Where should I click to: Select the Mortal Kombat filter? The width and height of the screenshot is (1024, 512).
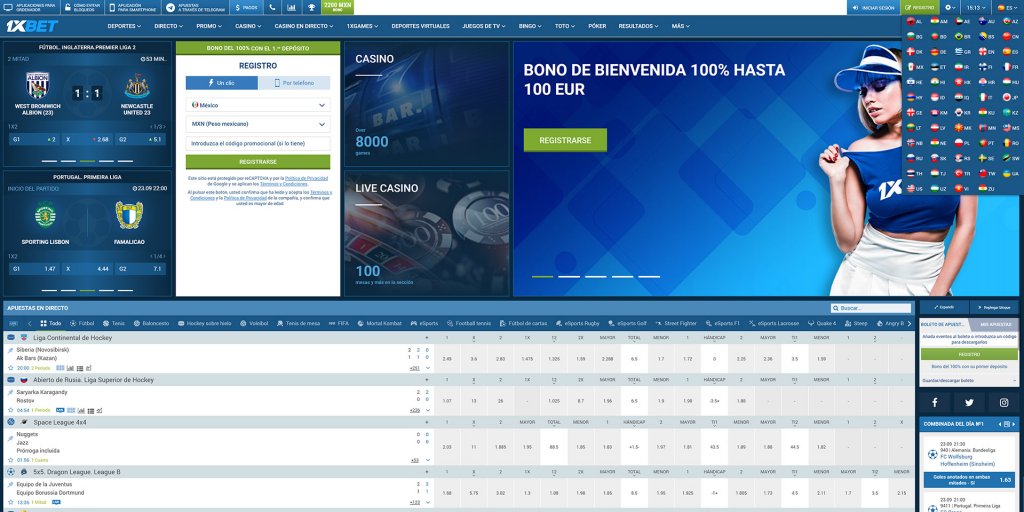[x=379, y=323]
